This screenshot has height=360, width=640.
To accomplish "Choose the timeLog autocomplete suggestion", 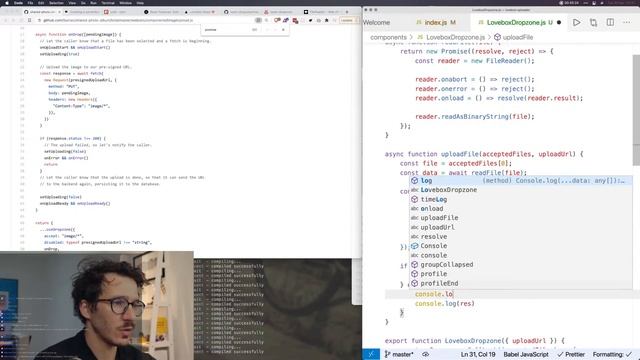I will [521, 199].
